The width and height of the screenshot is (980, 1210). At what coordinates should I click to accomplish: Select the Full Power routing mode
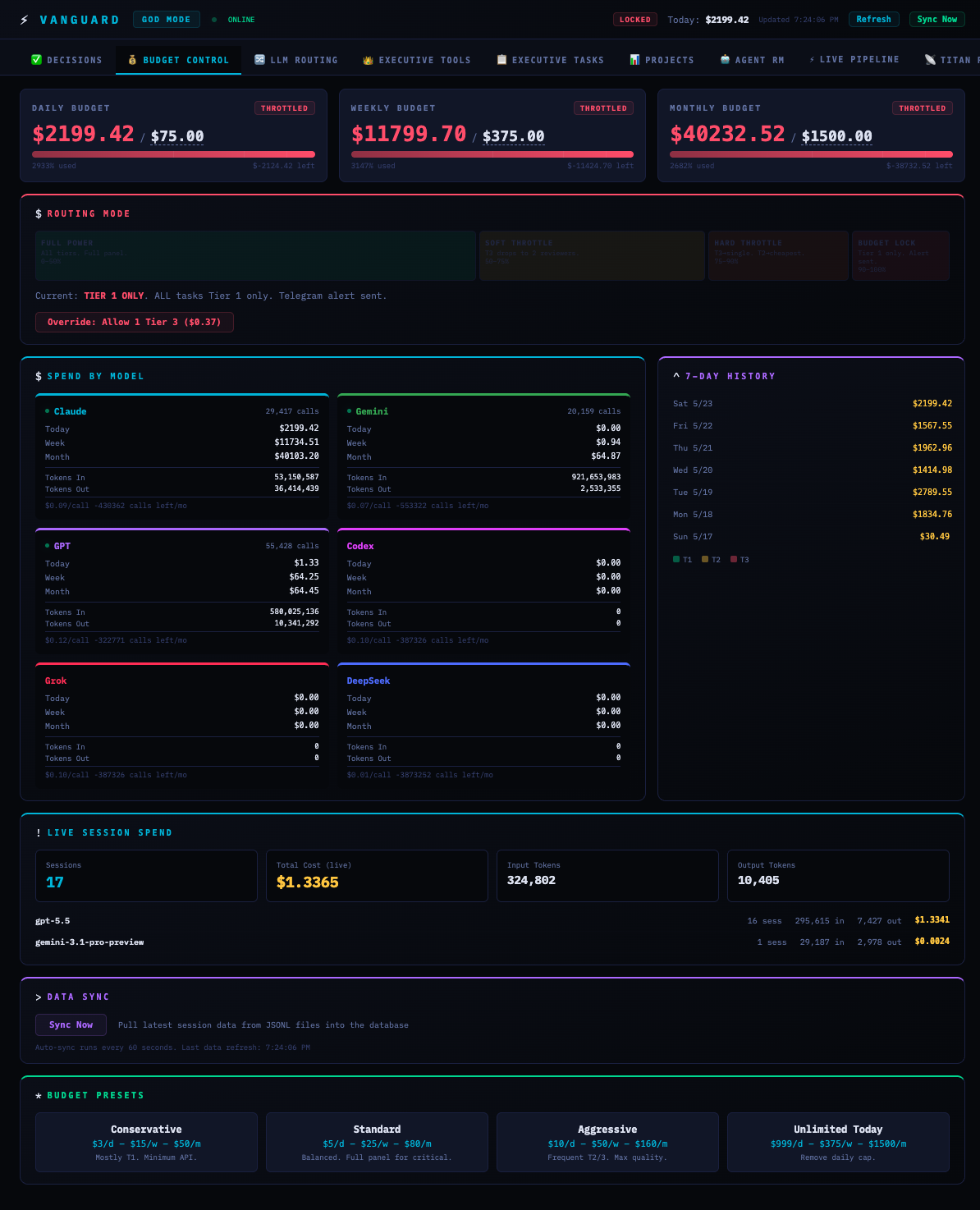click(x=255, y=255)
